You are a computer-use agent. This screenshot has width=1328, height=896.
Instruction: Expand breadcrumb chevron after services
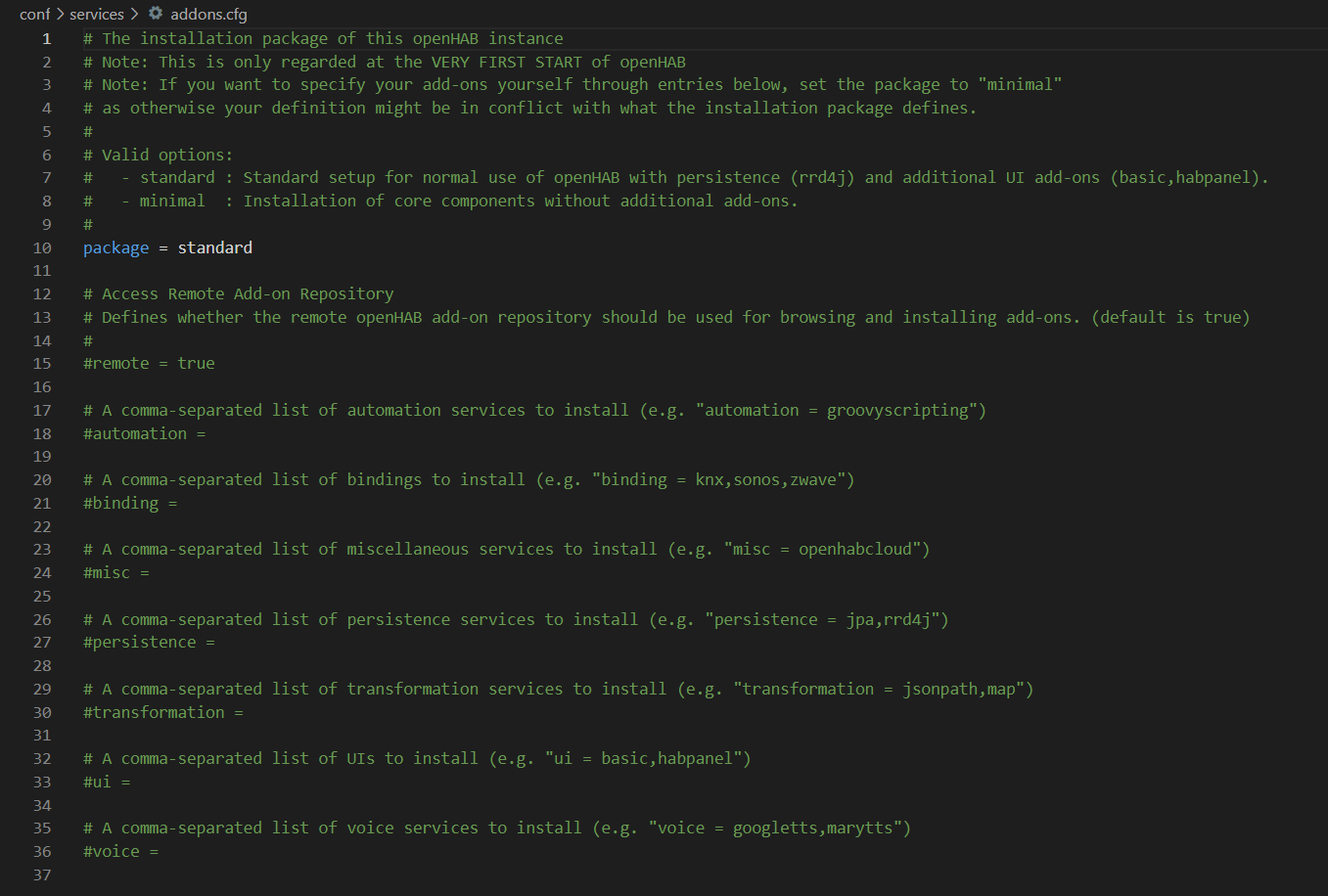click(x=134, y=14)
